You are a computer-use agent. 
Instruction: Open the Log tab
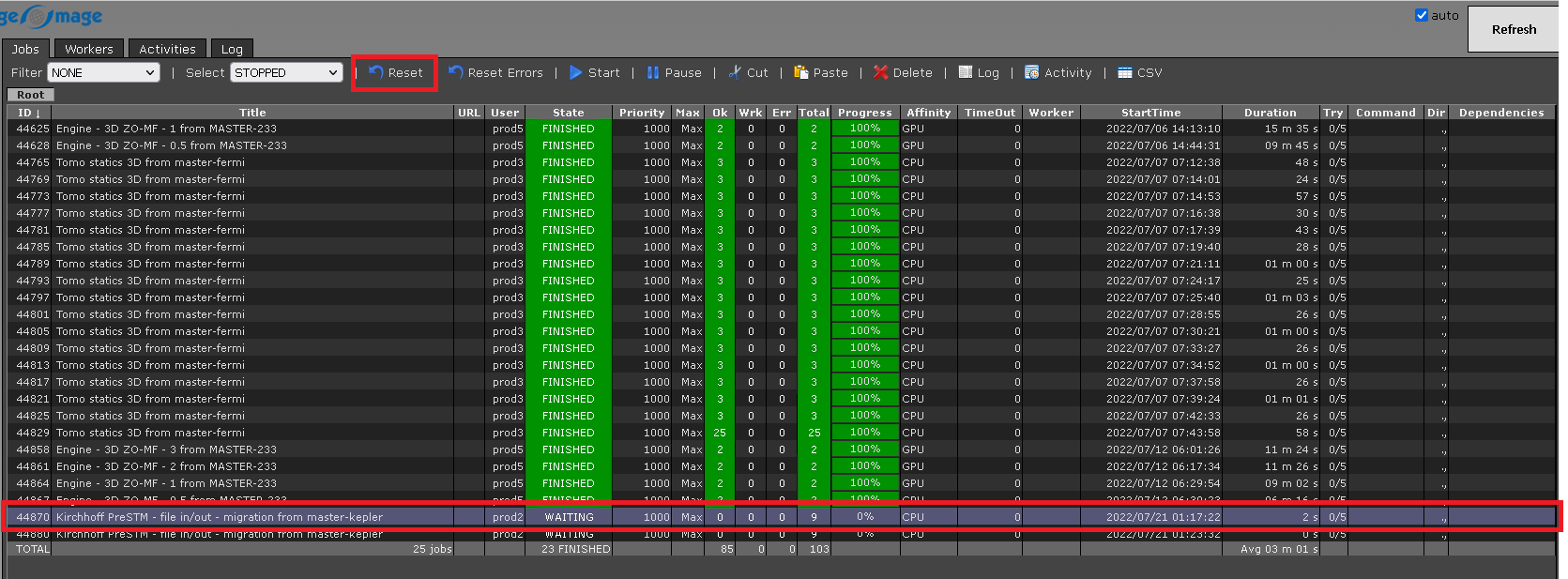pyautogui.click(x=232, y=49)
